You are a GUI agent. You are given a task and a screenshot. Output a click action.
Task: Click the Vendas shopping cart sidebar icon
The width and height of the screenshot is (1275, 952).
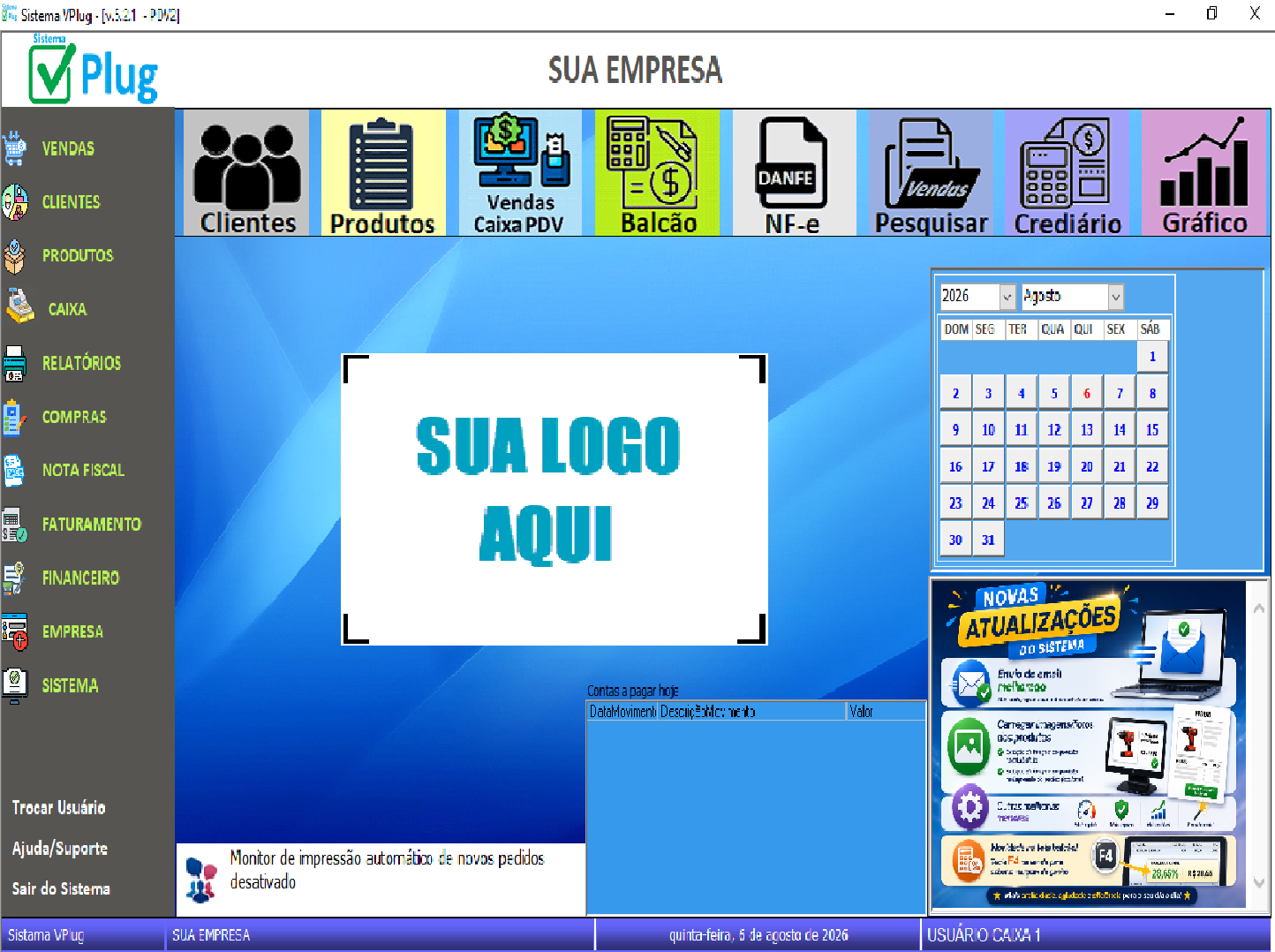15,148
